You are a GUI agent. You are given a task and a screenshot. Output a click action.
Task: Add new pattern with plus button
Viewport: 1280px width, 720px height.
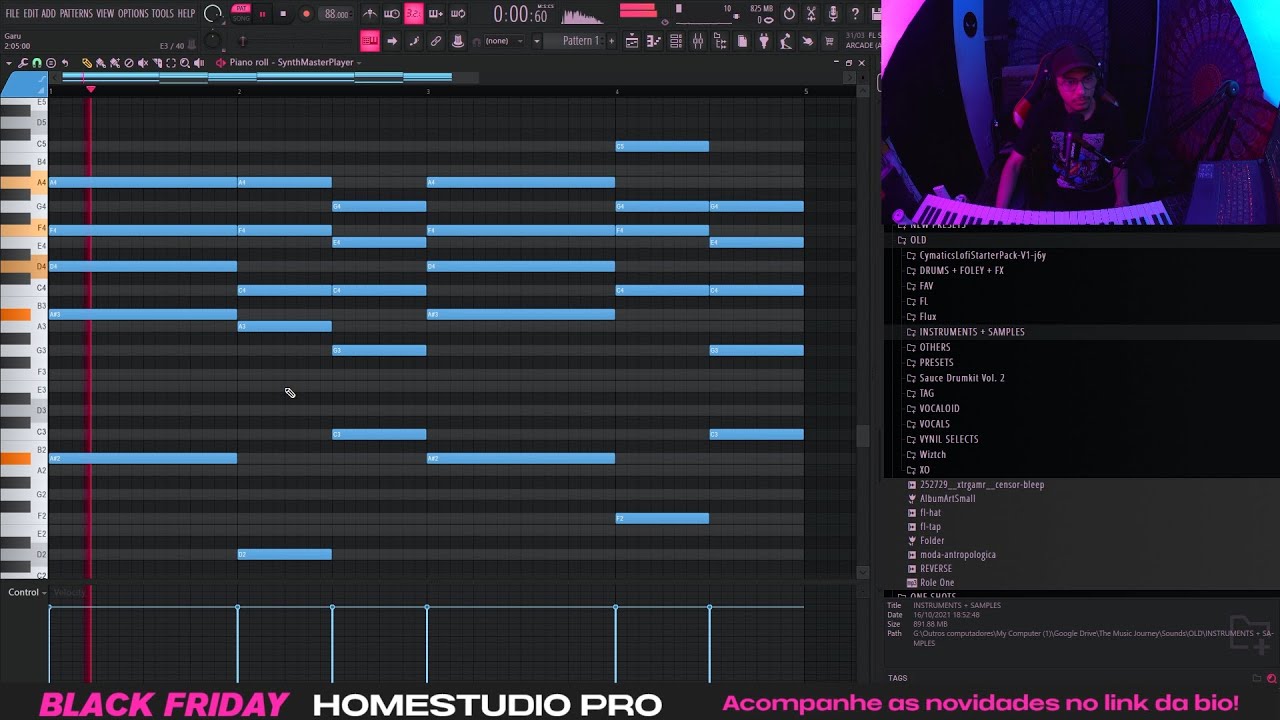click(611, 41)
